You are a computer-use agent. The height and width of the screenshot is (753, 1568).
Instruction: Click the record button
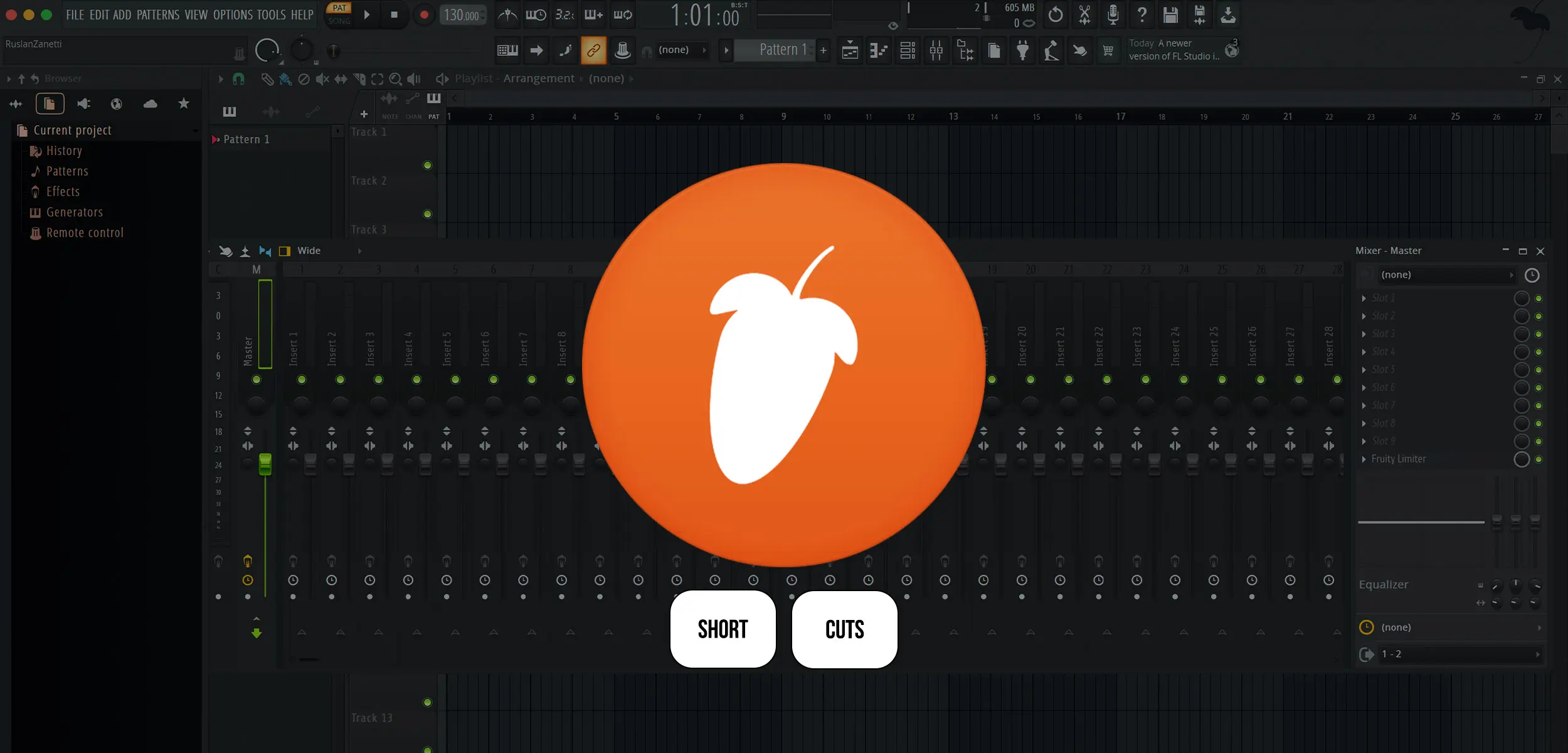click(424, 14)
